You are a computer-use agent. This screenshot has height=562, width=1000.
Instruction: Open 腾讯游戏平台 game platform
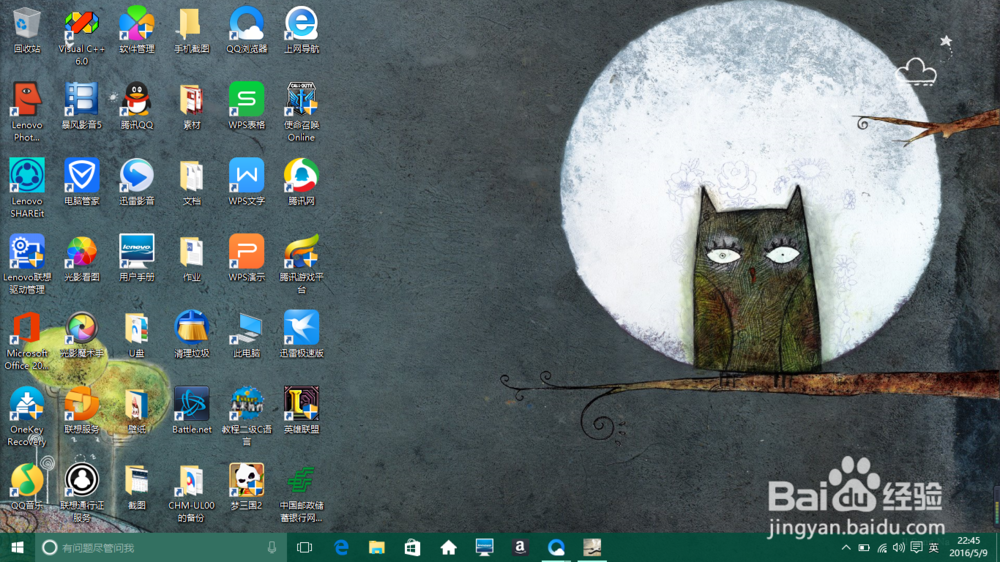pos(301,264)
